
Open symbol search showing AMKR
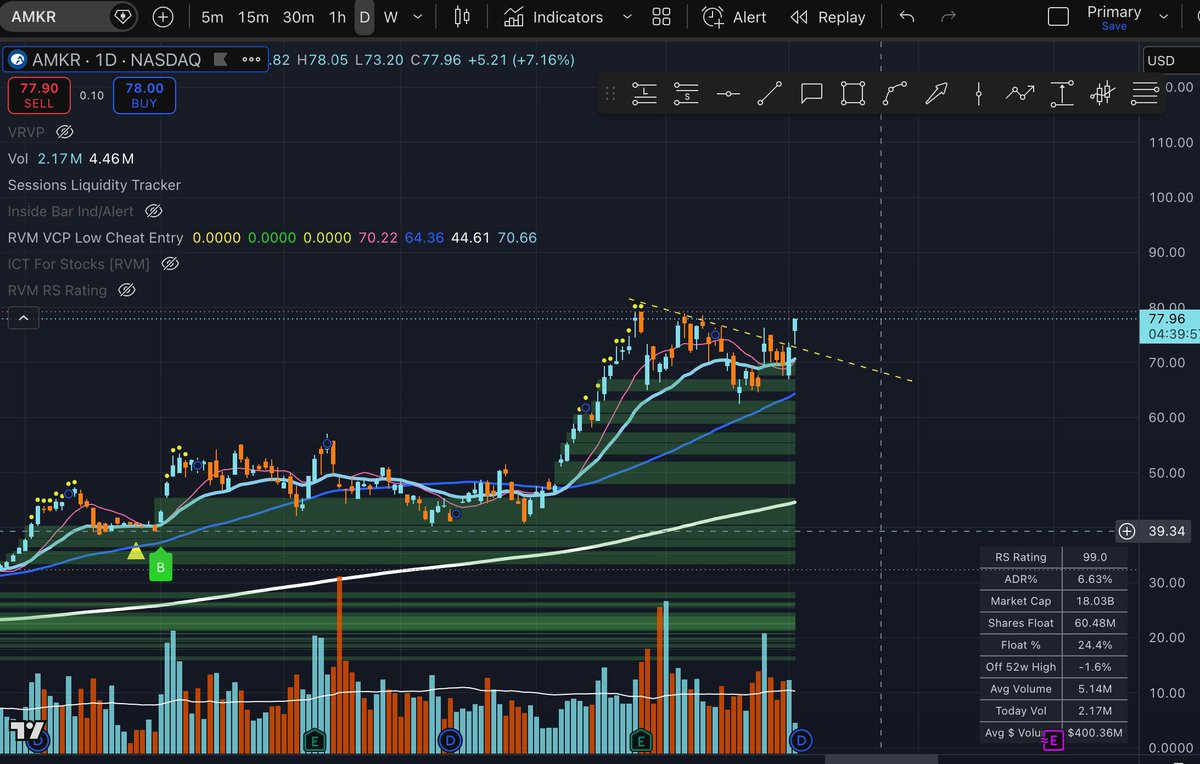(68, 17)
